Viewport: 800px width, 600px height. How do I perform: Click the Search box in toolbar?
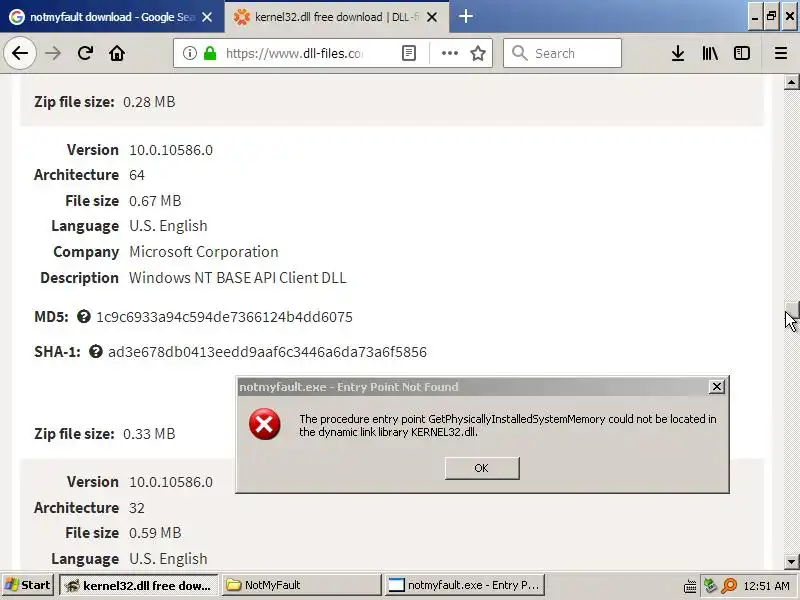pos(562,53)
